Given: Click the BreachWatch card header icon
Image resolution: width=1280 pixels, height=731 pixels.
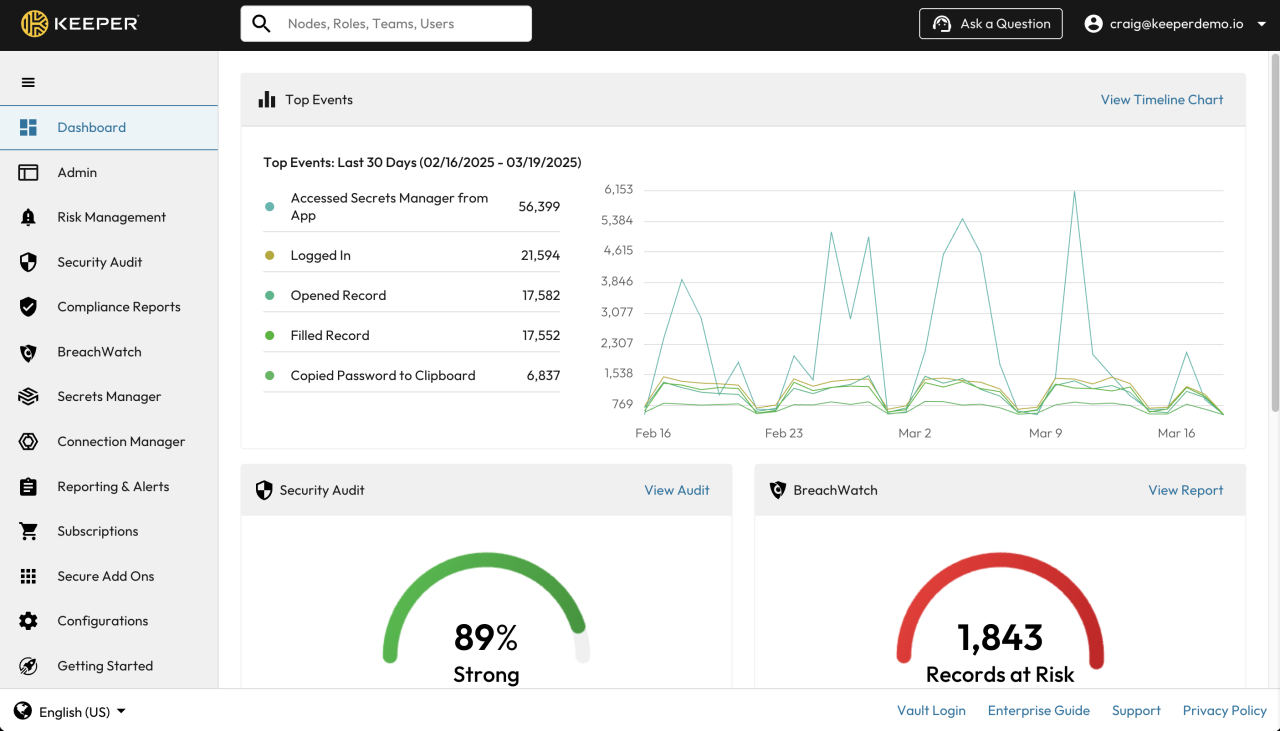Looking at the screenshot, I should (778, 490).
